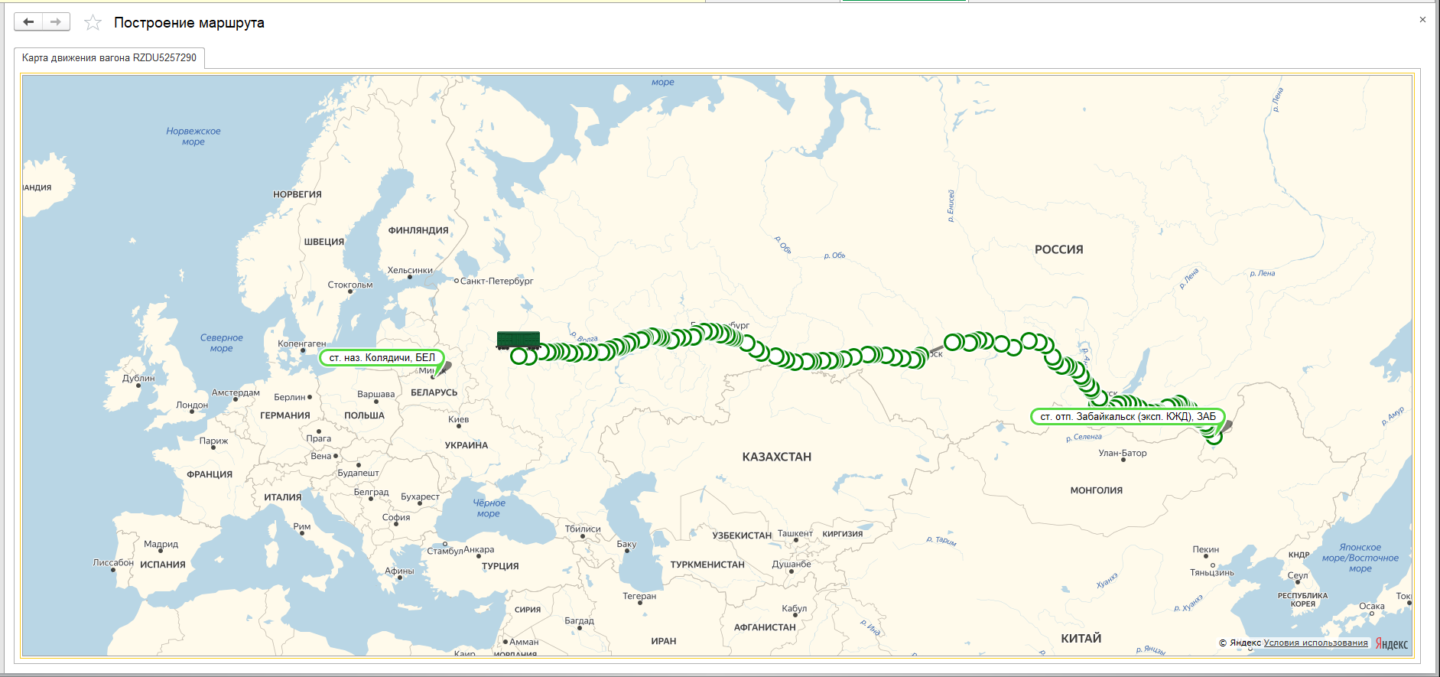The height and width of the screenshot is (677, 1440).
Task: Select the Карта движения вагона RZDU5257290 tab
Action: pyautogui.click(x=109, y=58)
